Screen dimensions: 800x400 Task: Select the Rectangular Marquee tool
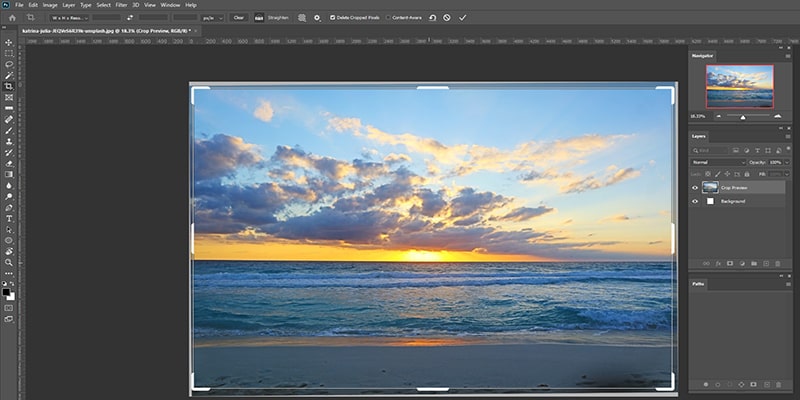tap(9, 53)
